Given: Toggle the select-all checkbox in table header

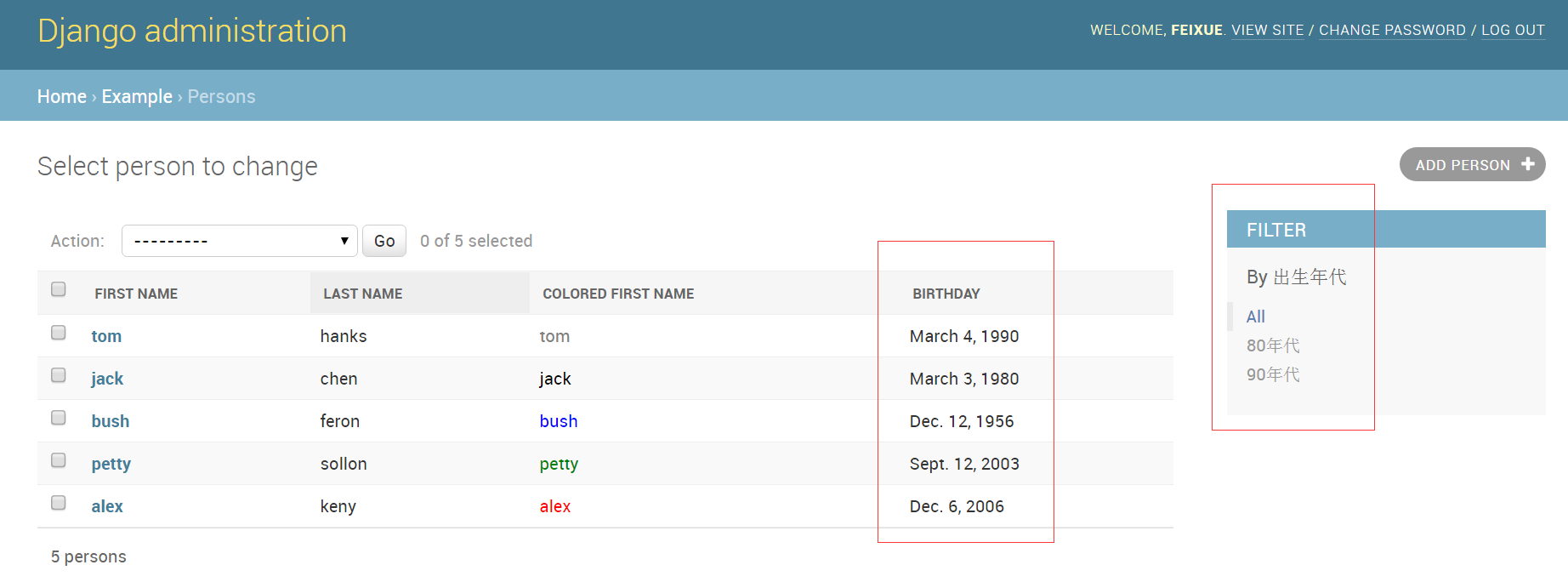Looking at the screenshot, I should (59, 289).
